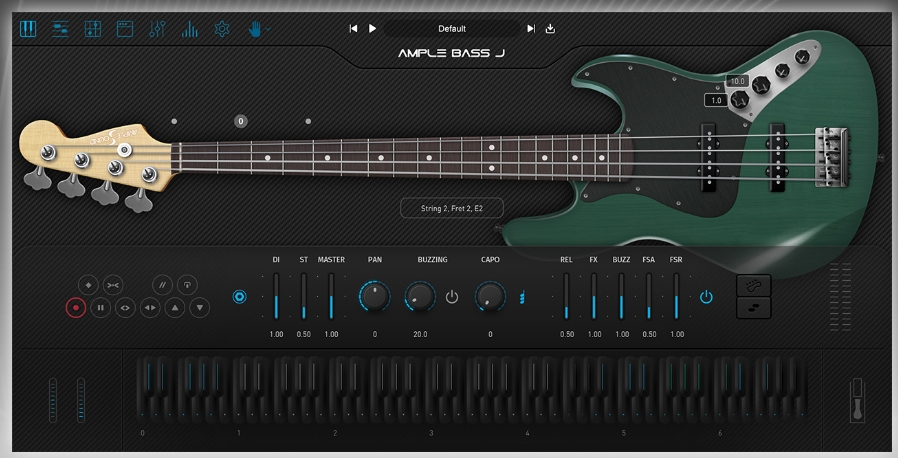898x458 pixels.
Task: Go to previous preset
Action: (353, 29)
